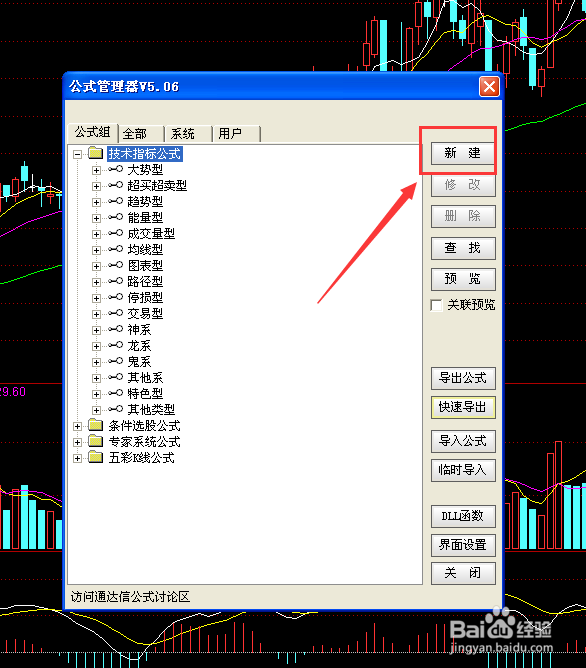Expand the 能量型 node
This screenshot has width=586, height=668.
tap(96, 218)
